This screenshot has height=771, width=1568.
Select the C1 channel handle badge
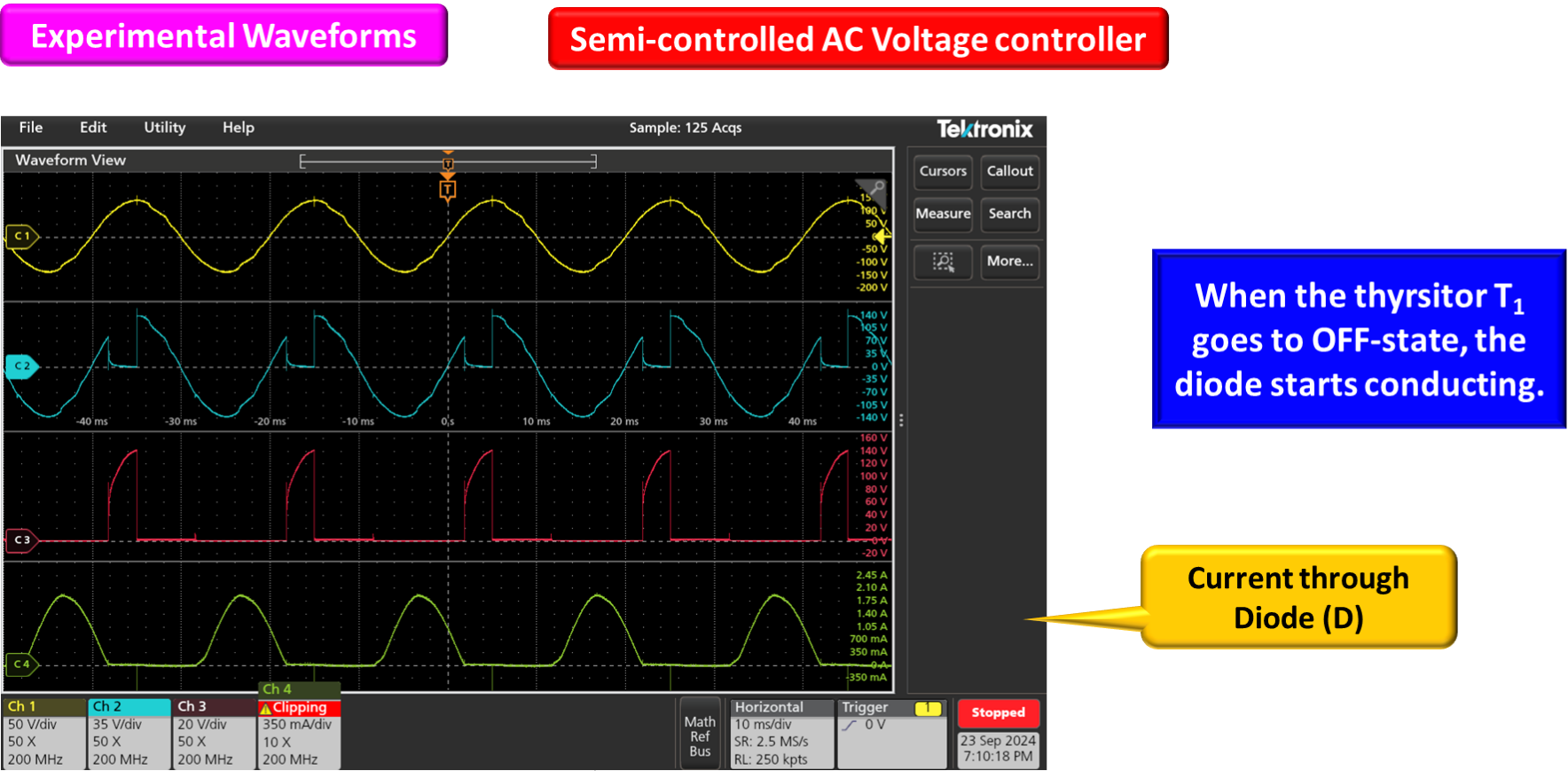point(21,236)
